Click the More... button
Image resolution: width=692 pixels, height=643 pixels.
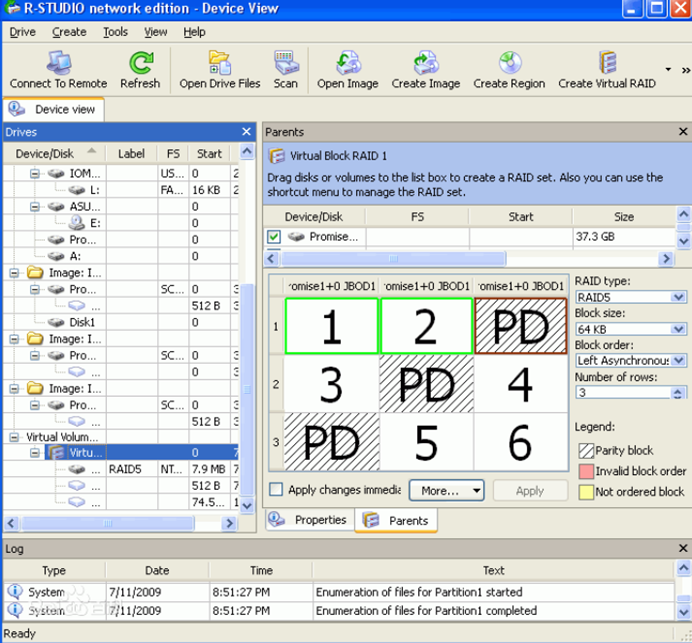click(446, 491)
